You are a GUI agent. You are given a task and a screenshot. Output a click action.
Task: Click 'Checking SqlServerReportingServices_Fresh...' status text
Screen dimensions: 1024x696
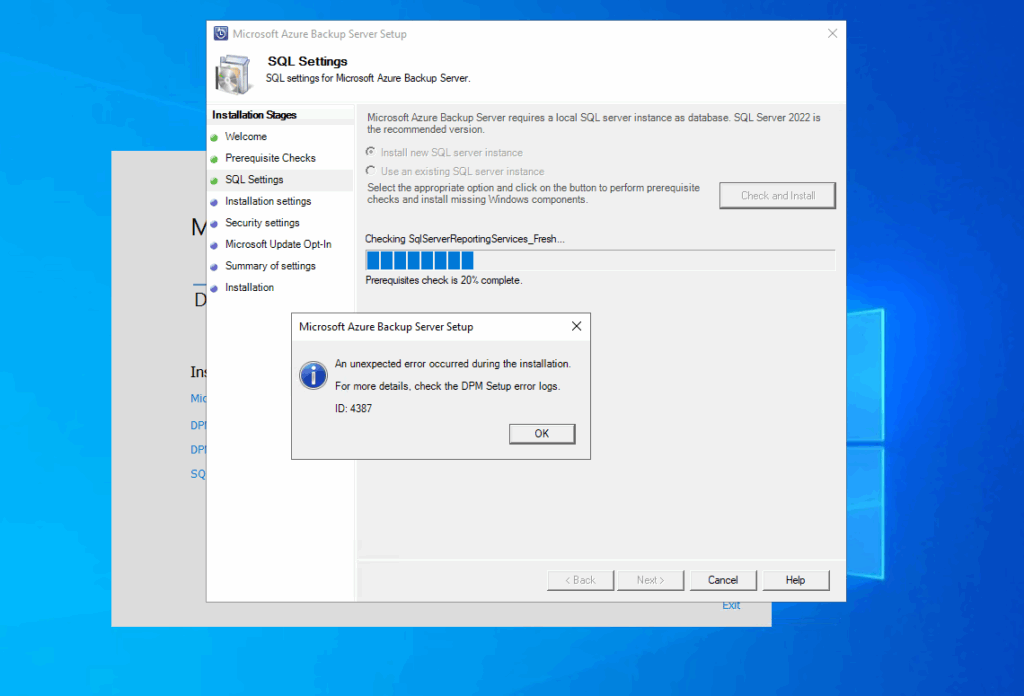tap(464, 239)
